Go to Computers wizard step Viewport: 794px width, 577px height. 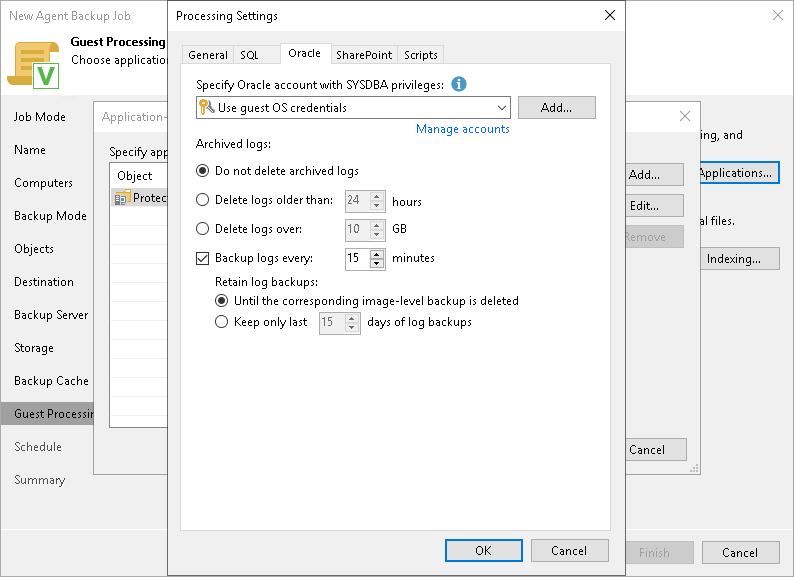pos(44,183)
